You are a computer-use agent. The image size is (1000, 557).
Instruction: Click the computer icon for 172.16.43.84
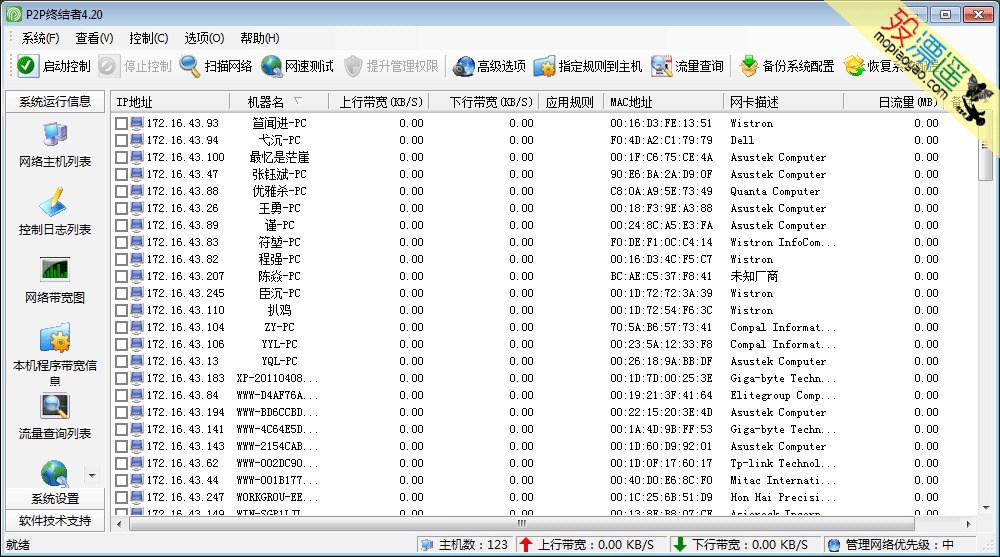pos(137,395)
